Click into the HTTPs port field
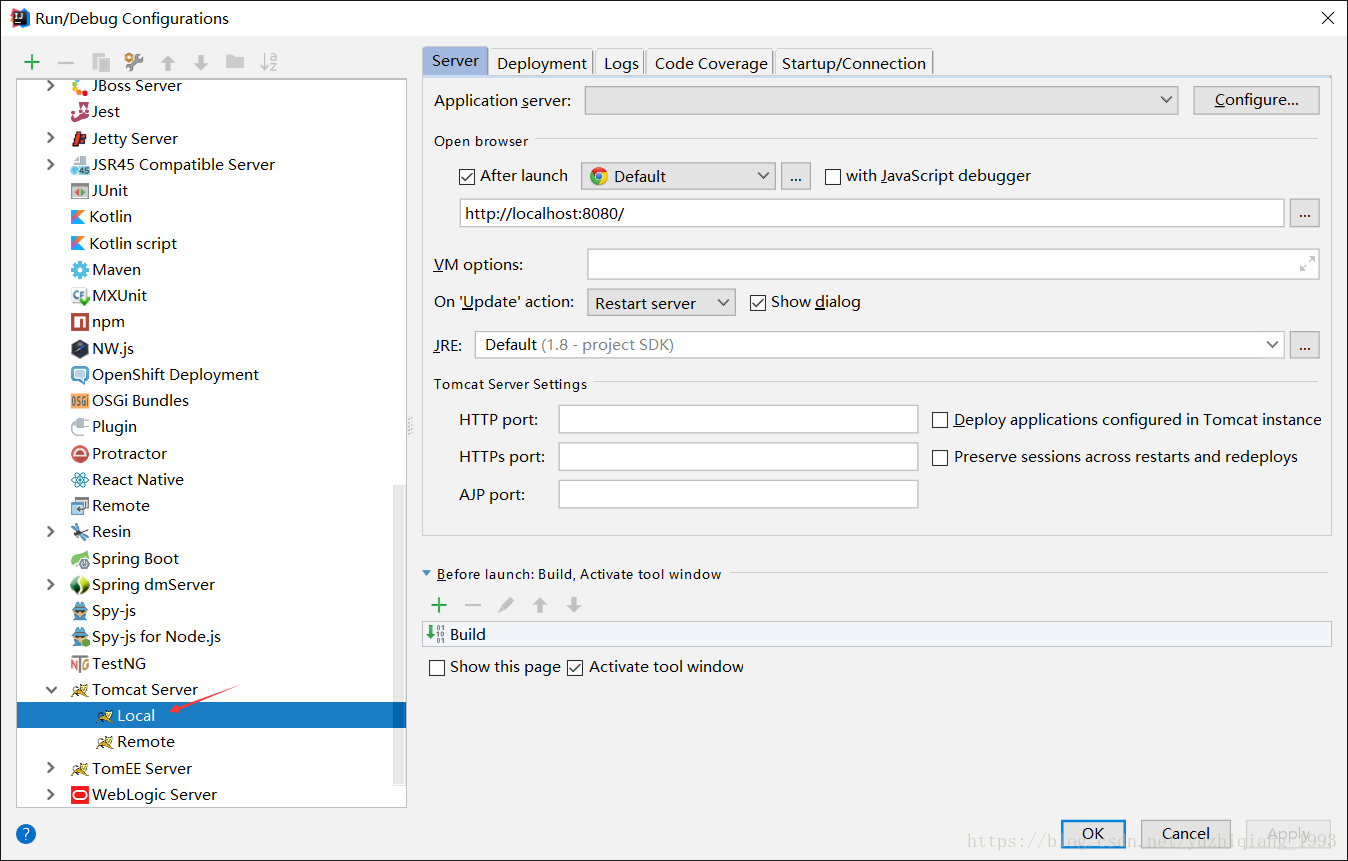Viewport: 1348px width, 861px height. pos(738,457)
